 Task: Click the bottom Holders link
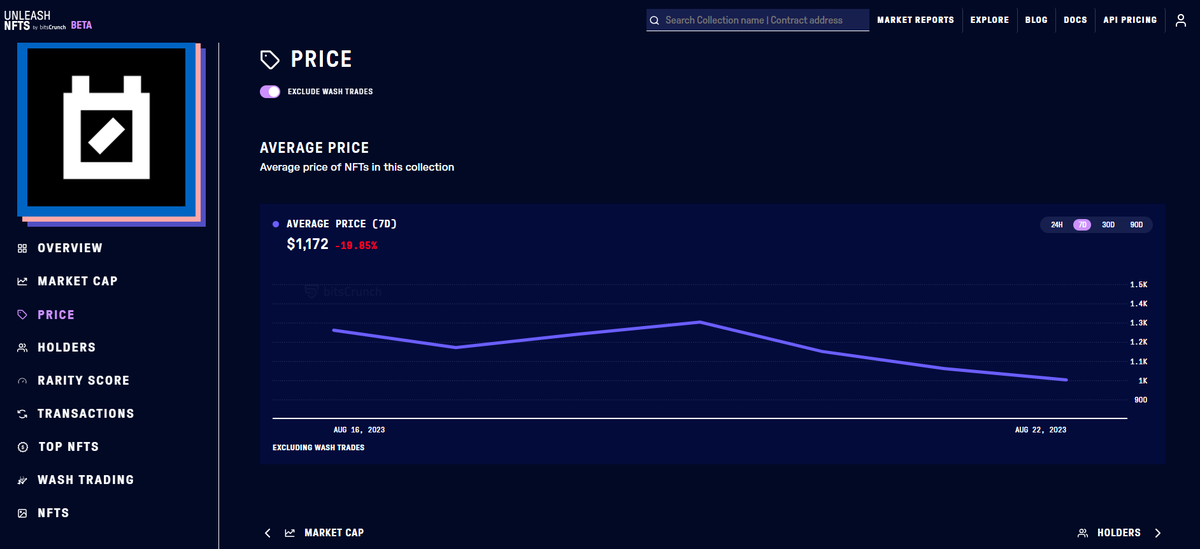1119,533
